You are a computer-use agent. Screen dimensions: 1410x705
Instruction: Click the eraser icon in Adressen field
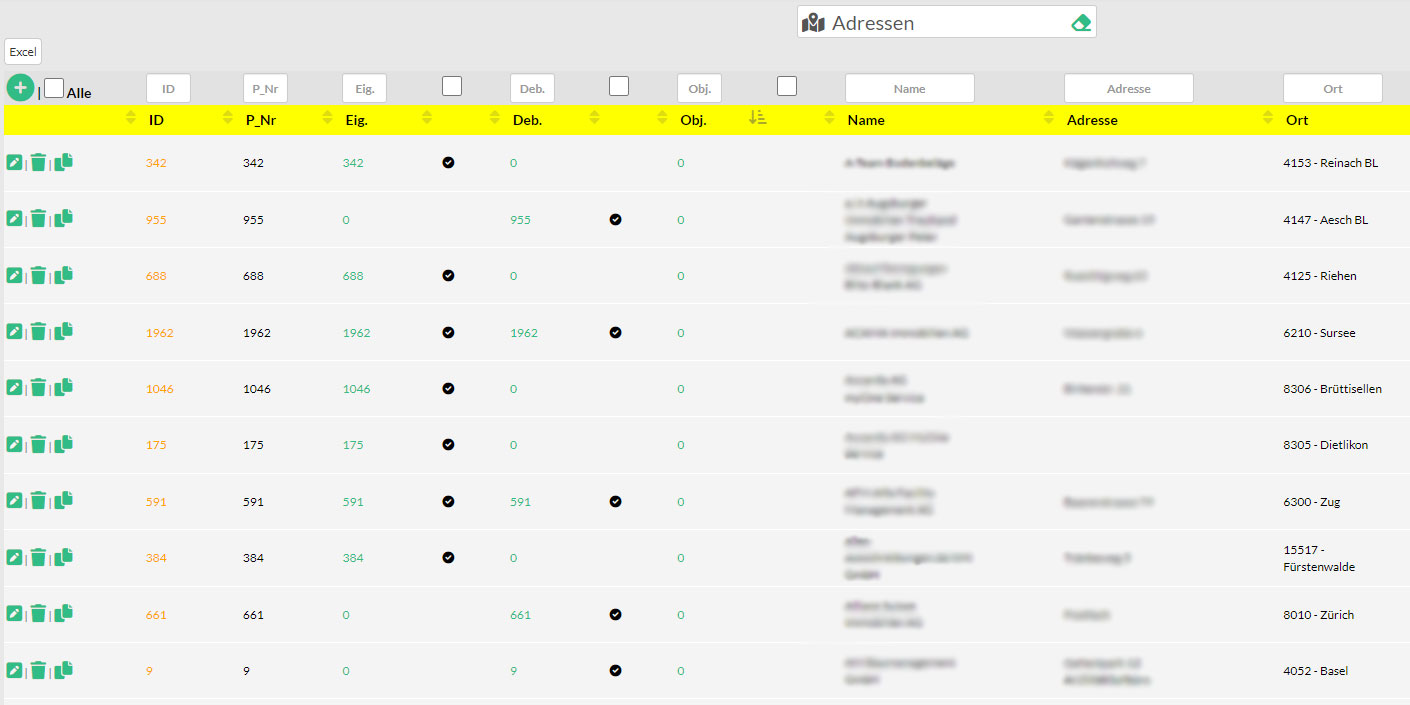coord(1080,23)
